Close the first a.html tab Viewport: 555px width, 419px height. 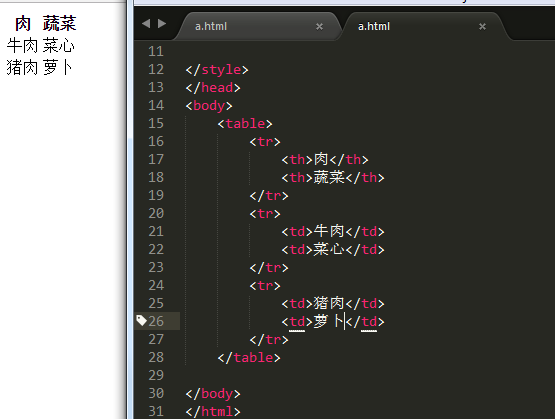[319, 27]
